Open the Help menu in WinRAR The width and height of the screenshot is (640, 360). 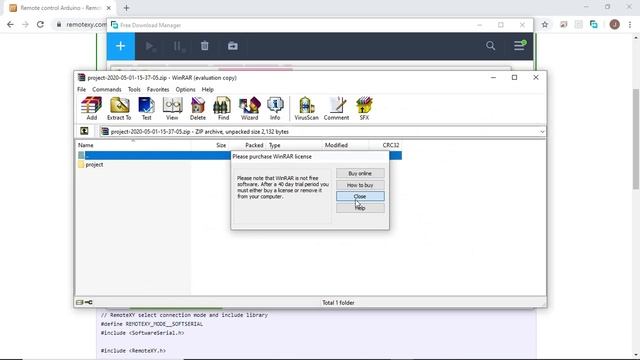(x=207, y=89)
